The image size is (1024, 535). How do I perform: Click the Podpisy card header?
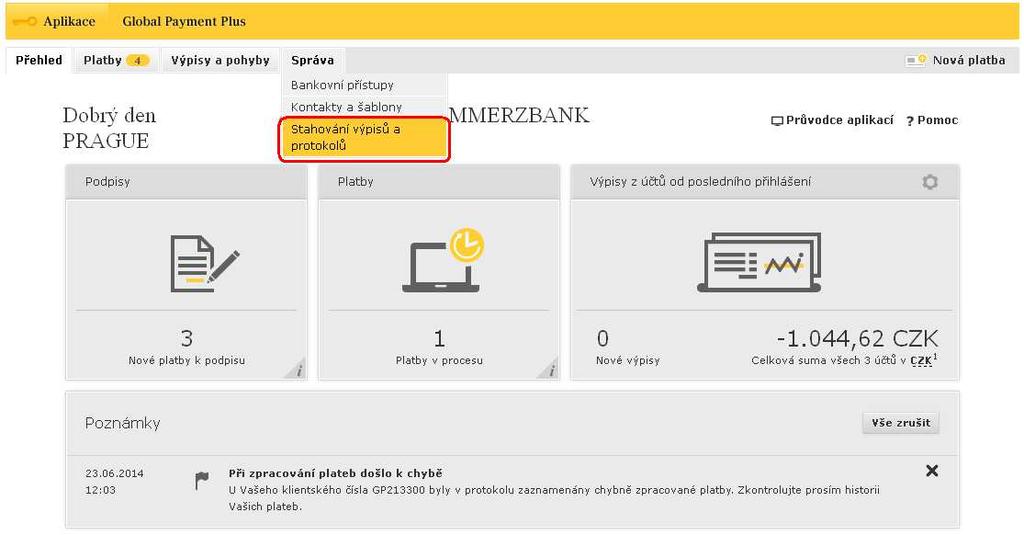pyautogui.click(x=186, y=182)
